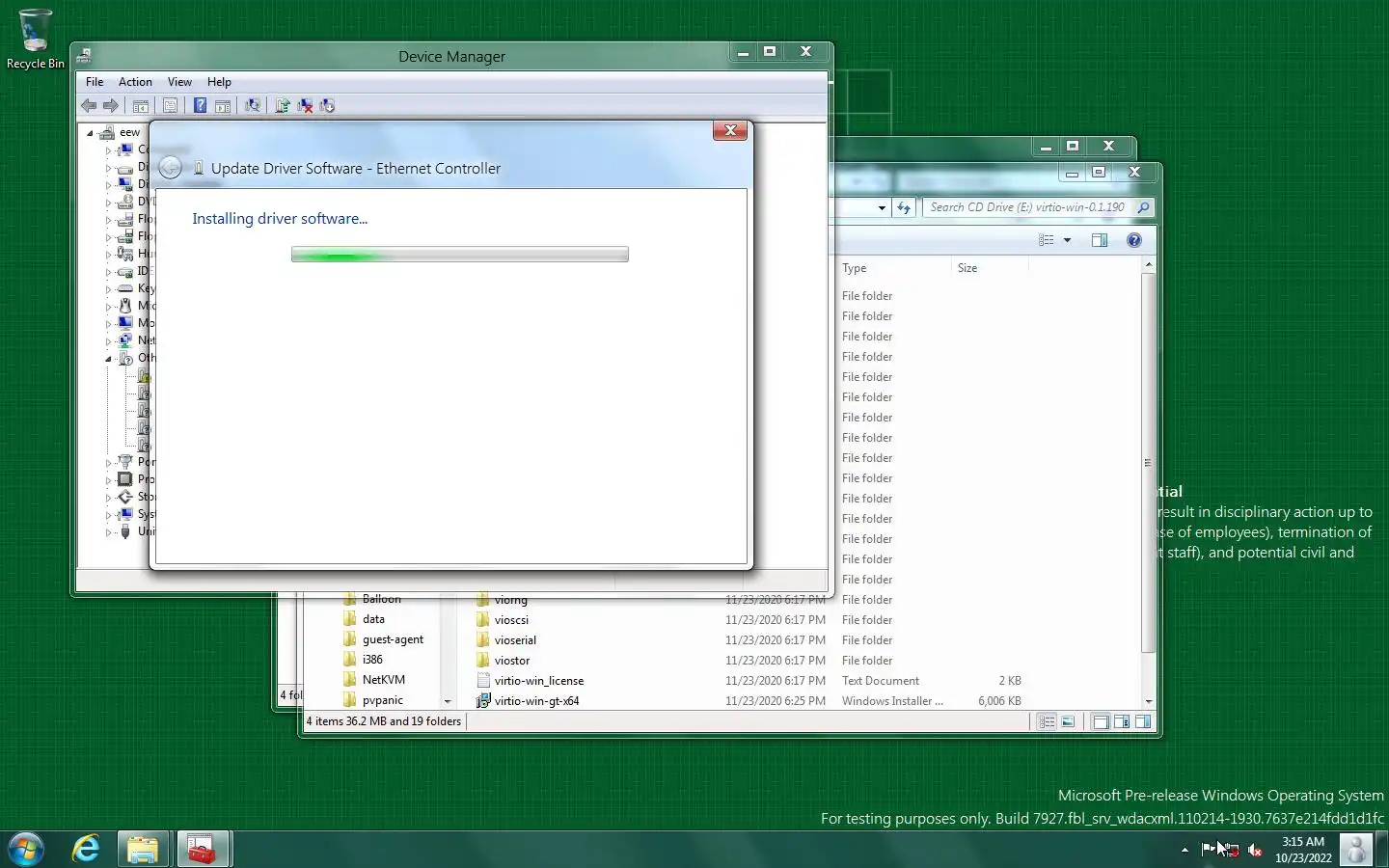This screenshot has width=1389, height=868.
Task: Toggle the console tree pane icon in Device Manager
Action: coord(141,106)
